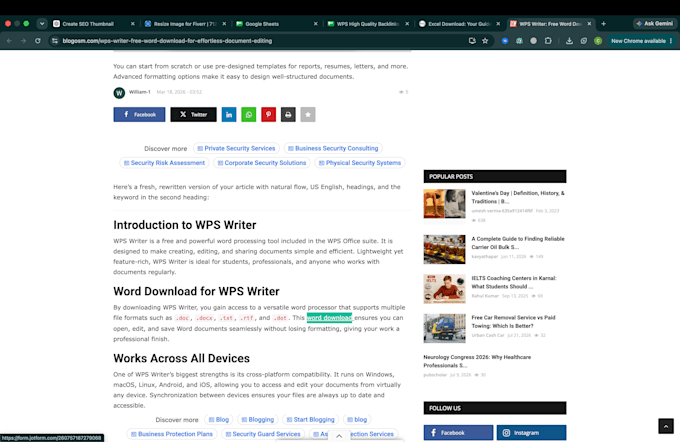Expand the bottom chevron-up overlay
Viewport: 680px width, 442px height.
(x=339, y=436)
